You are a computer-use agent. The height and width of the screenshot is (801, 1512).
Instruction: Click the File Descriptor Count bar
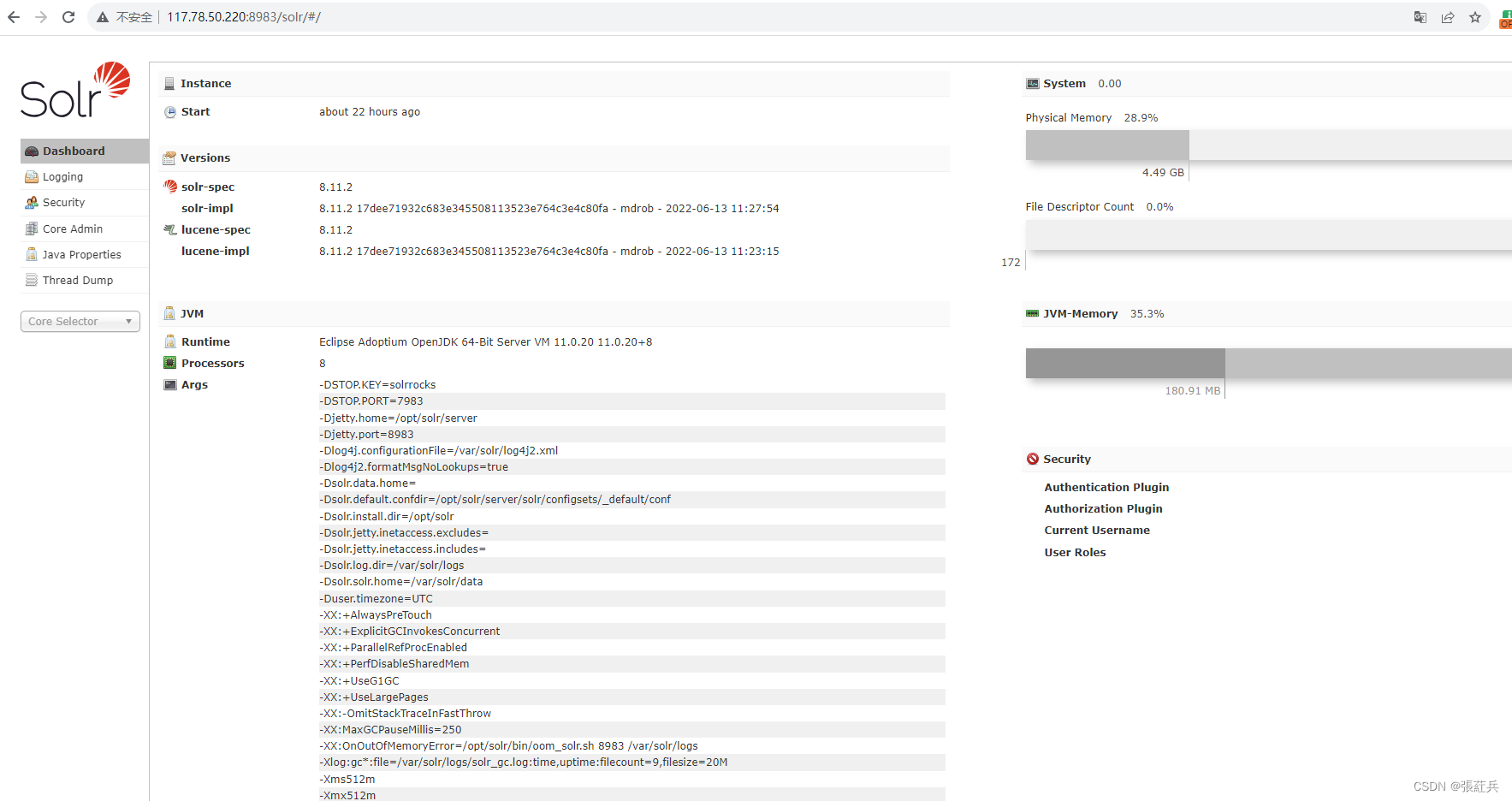pos(1269,234)
